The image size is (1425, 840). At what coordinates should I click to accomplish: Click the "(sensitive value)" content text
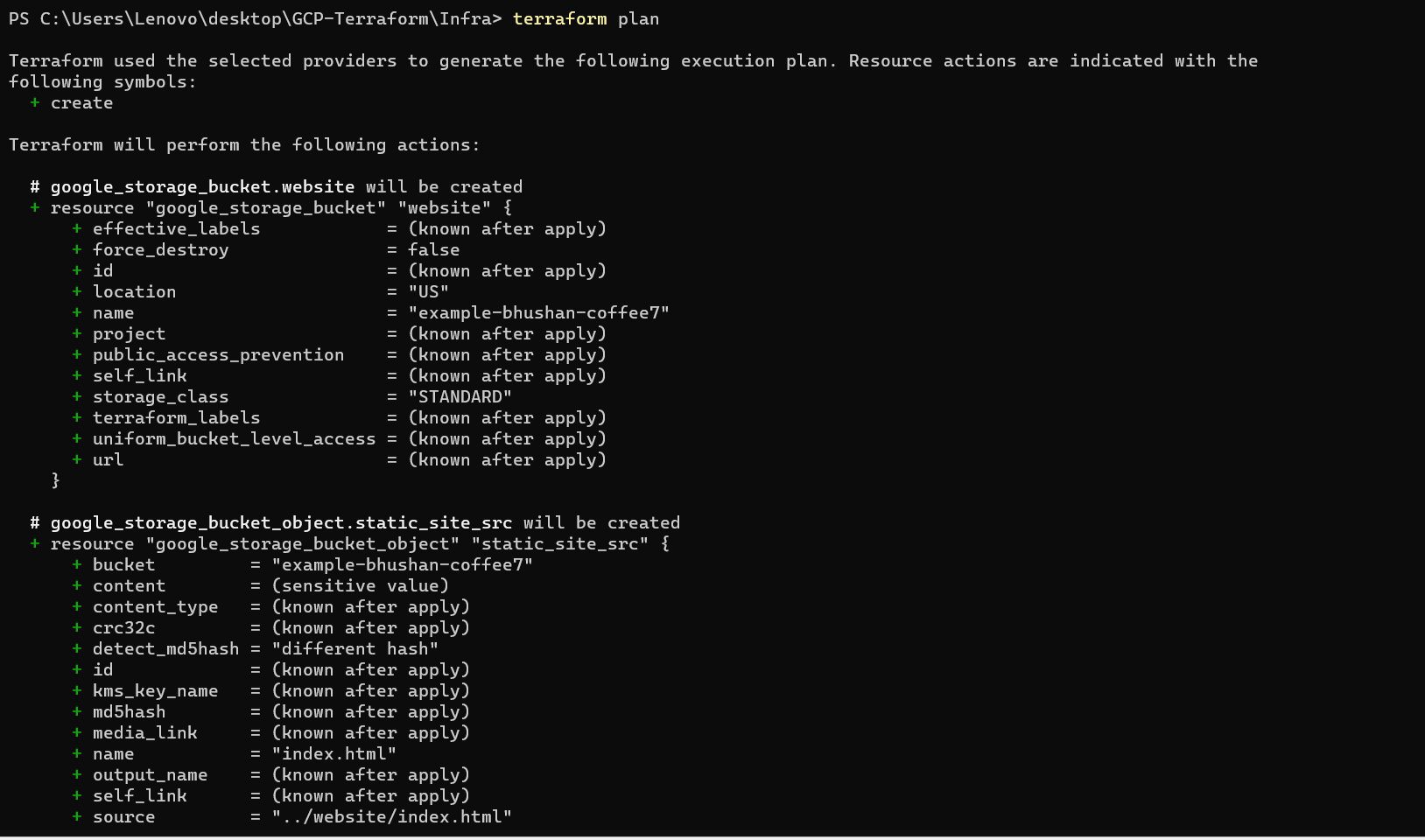pyautogui.click(x=360, y=586)
